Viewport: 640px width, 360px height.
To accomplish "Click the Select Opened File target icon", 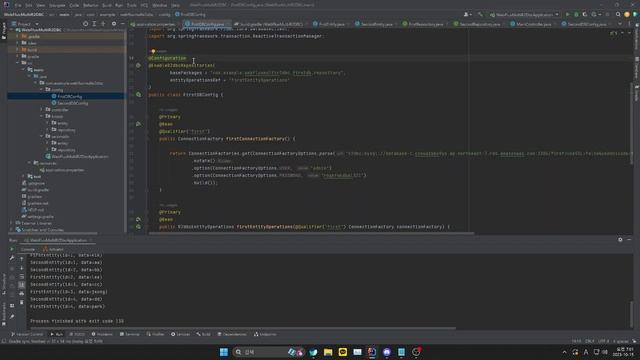I will 85,24.
